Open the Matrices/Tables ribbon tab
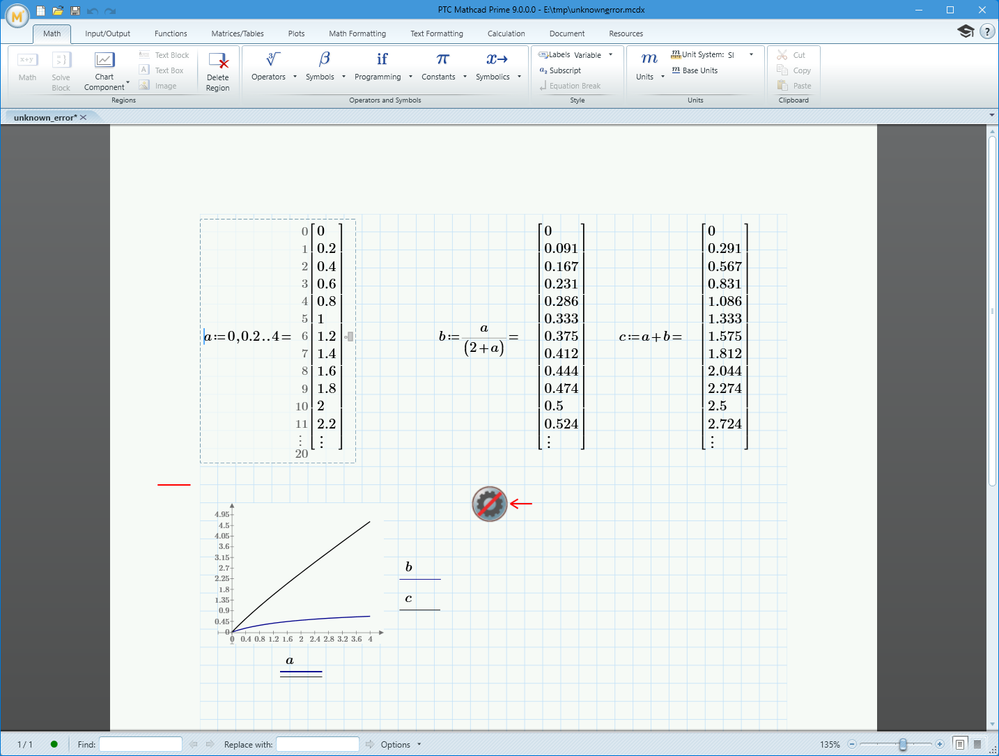The height and width of the screenshot is (756, 999). point(238,34)
